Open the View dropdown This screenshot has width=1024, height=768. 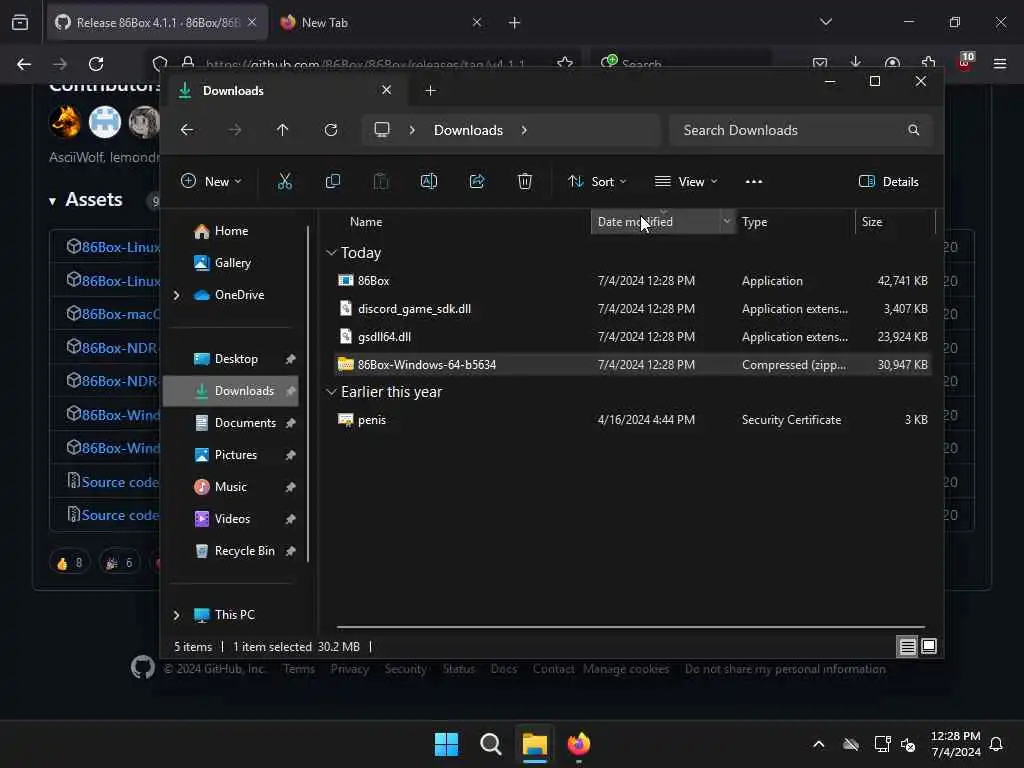point(686,182)
